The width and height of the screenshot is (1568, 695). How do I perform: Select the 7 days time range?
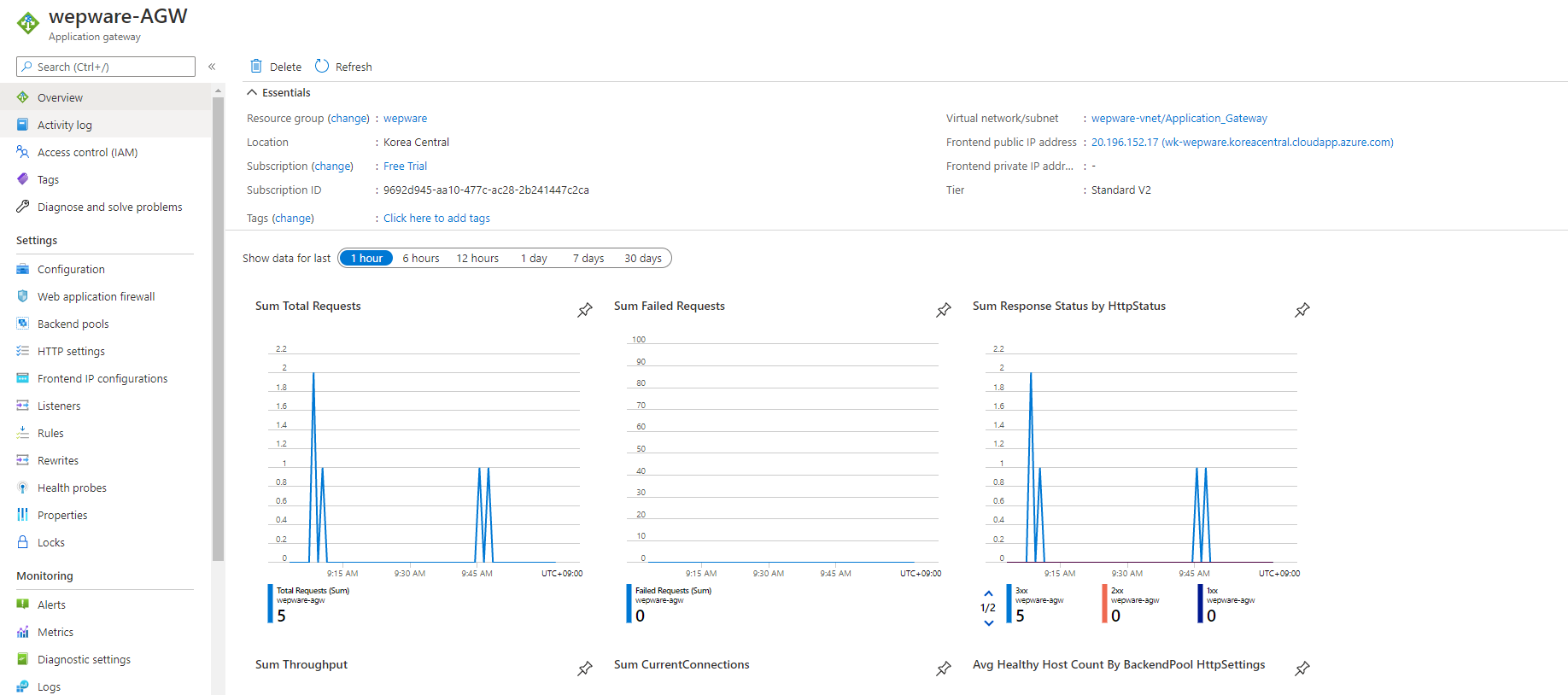pyautogui.click(x=588, y=258)
